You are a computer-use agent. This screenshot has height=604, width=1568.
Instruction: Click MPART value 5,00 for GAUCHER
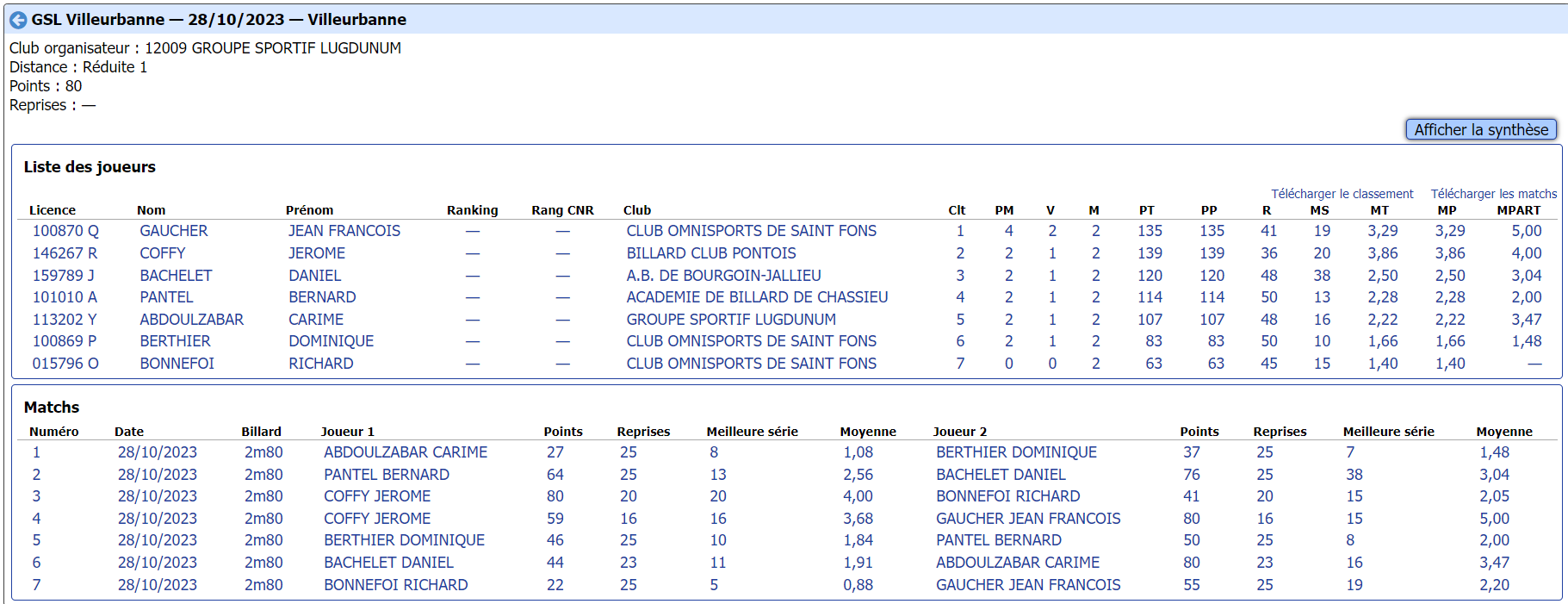coord(1527,231)
